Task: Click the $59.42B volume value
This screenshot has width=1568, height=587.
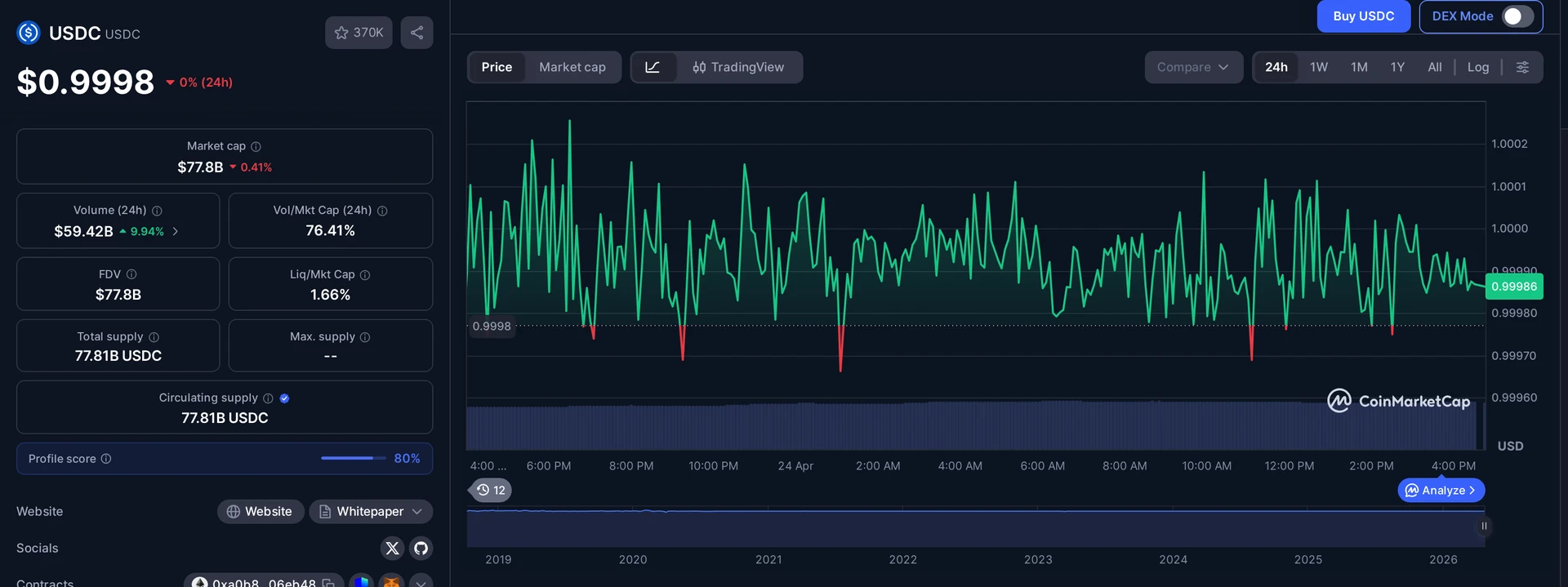Action: point(83,231)
